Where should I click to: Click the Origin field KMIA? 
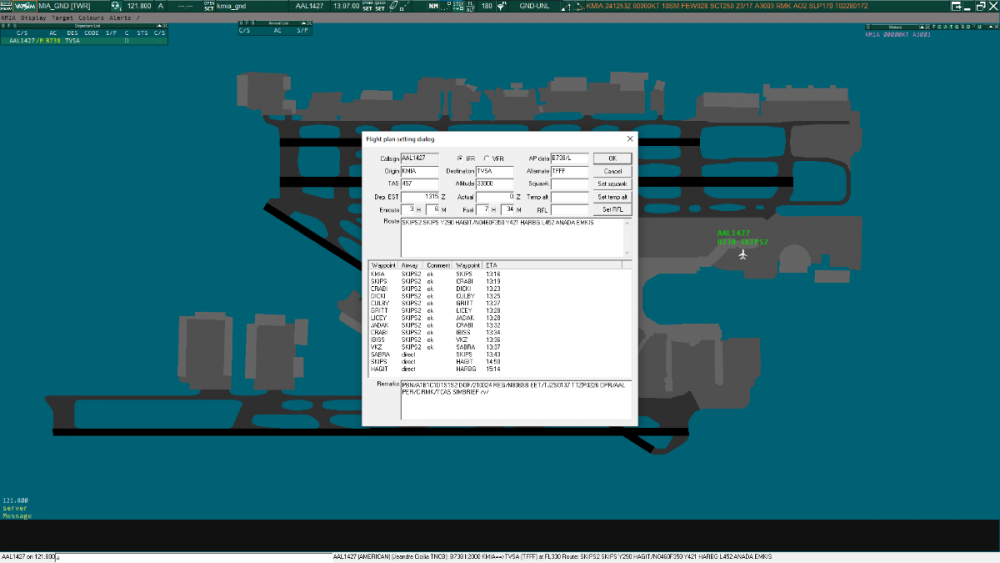(x=419, y=171)
